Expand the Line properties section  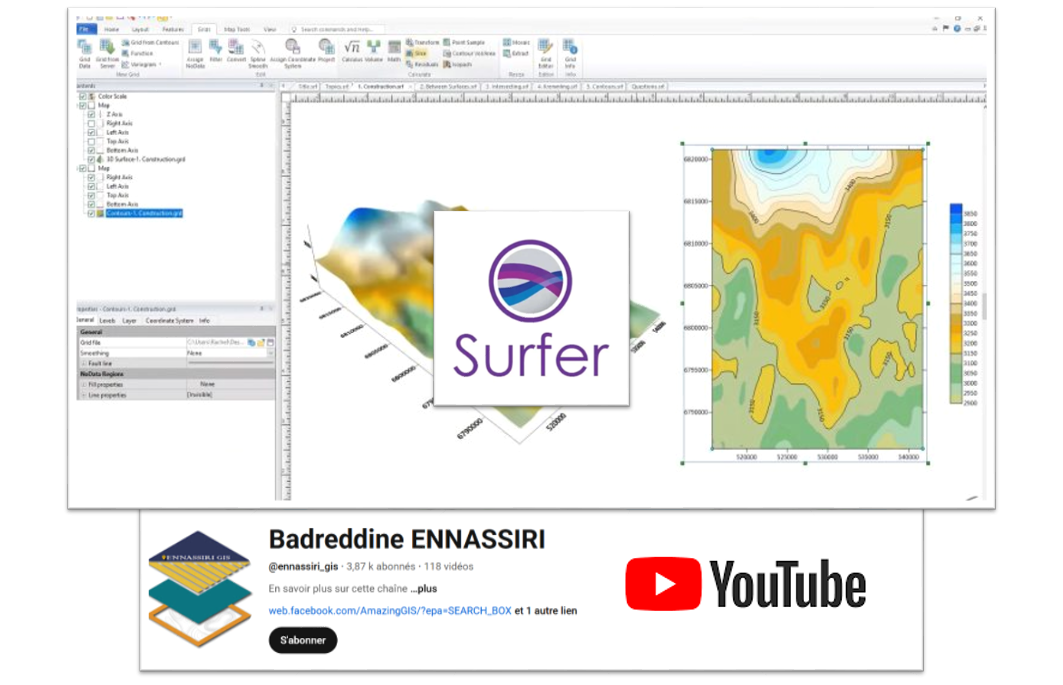click(x=84, y=395)
